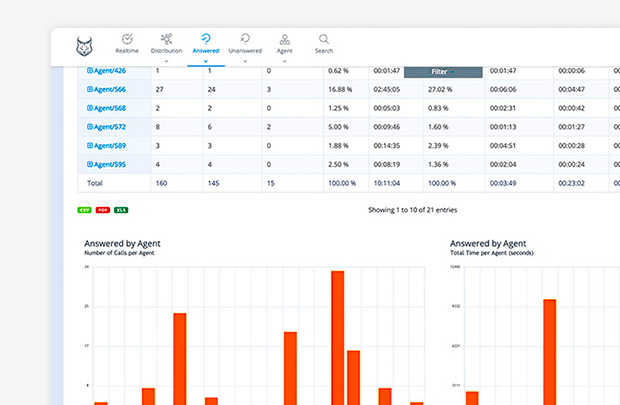Expand Agent/426 row plus icon

(90, 70)
